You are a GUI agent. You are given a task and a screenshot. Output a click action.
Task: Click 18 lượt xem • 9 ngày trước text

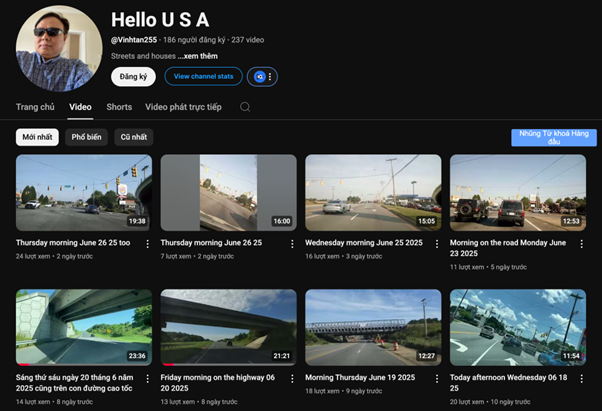[344, 391]
